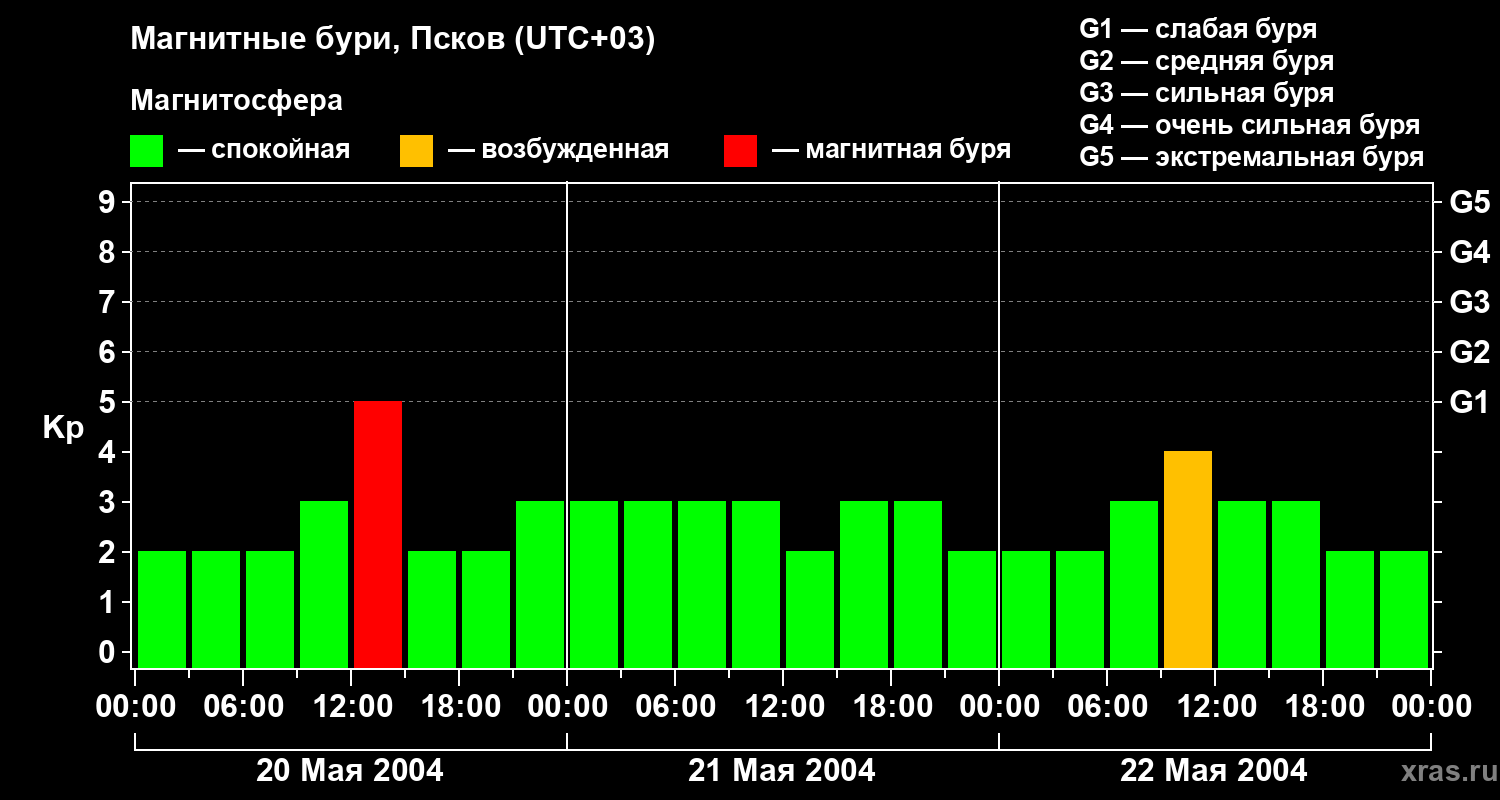The height and width of the screenshot is (800, 1500).
Task: Click the Kp axis value 3
Action: tap(109, 502)
